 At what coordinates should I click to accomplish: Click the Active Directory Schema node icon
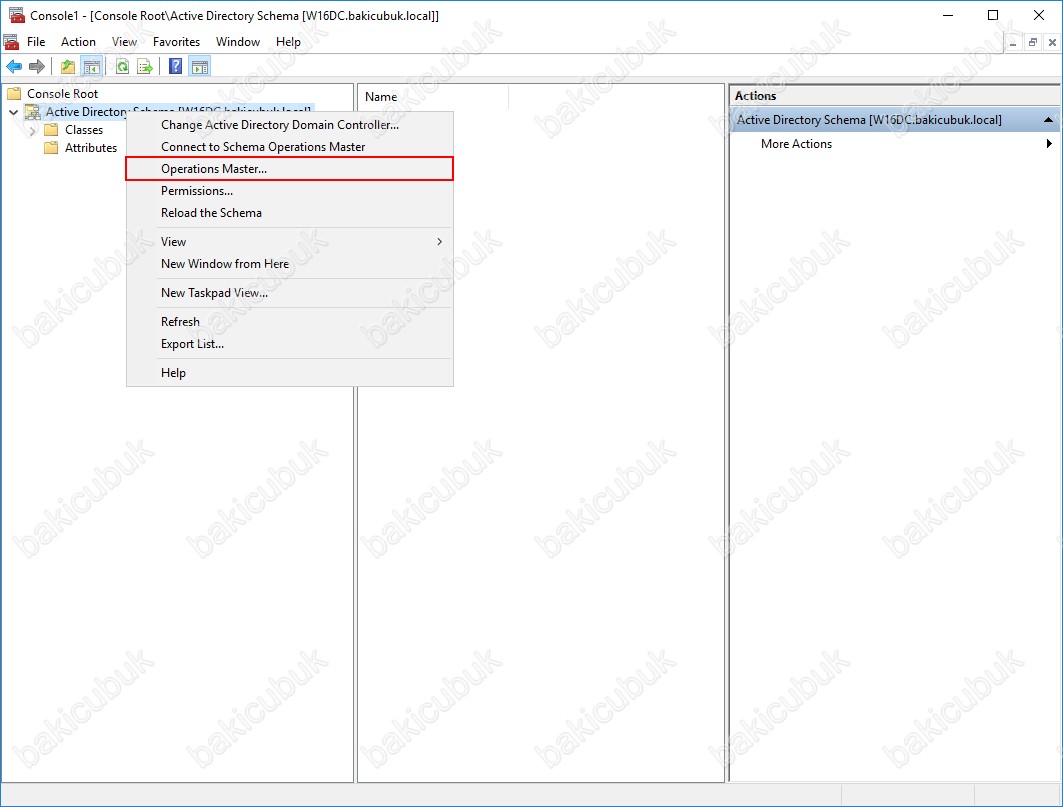33,112
